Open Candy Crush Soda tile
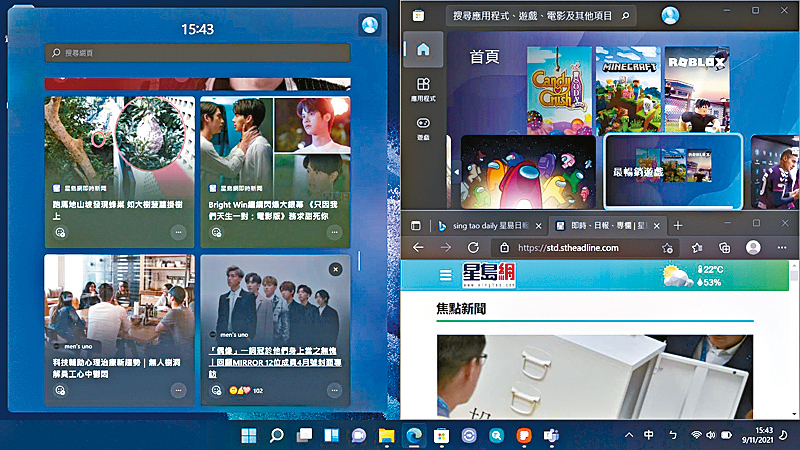The height and width of the screenshot is (450, 800). [x=559, y=90]
